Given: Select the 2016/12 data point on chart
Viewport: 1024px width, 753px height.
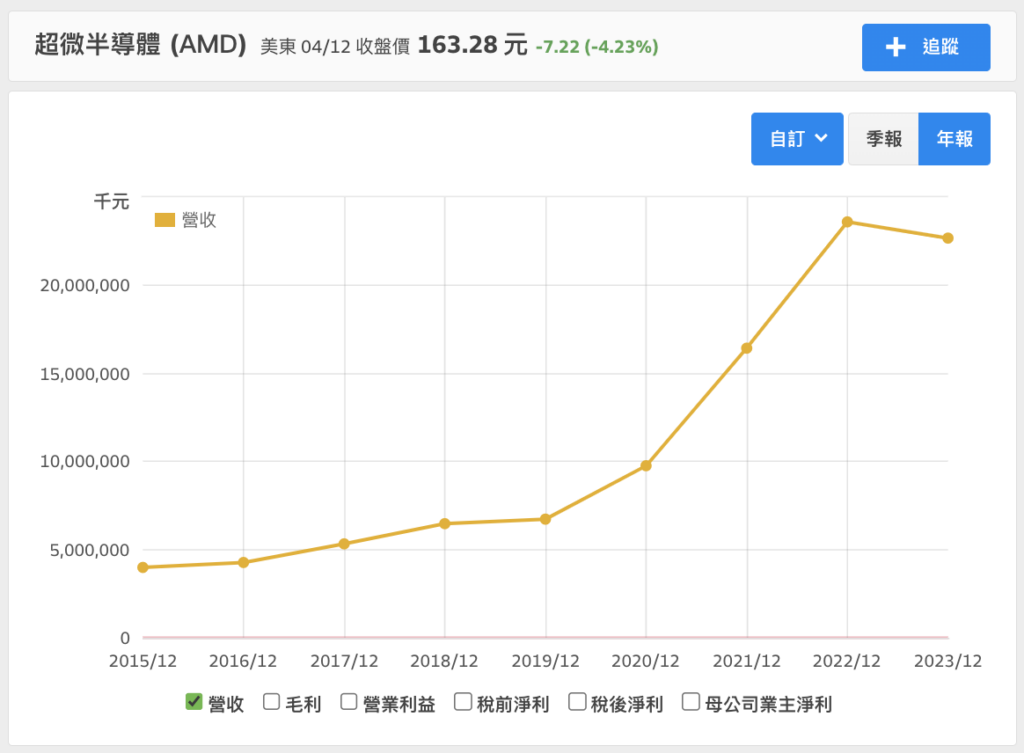Looking at the screenshot, I should point(244,562).
